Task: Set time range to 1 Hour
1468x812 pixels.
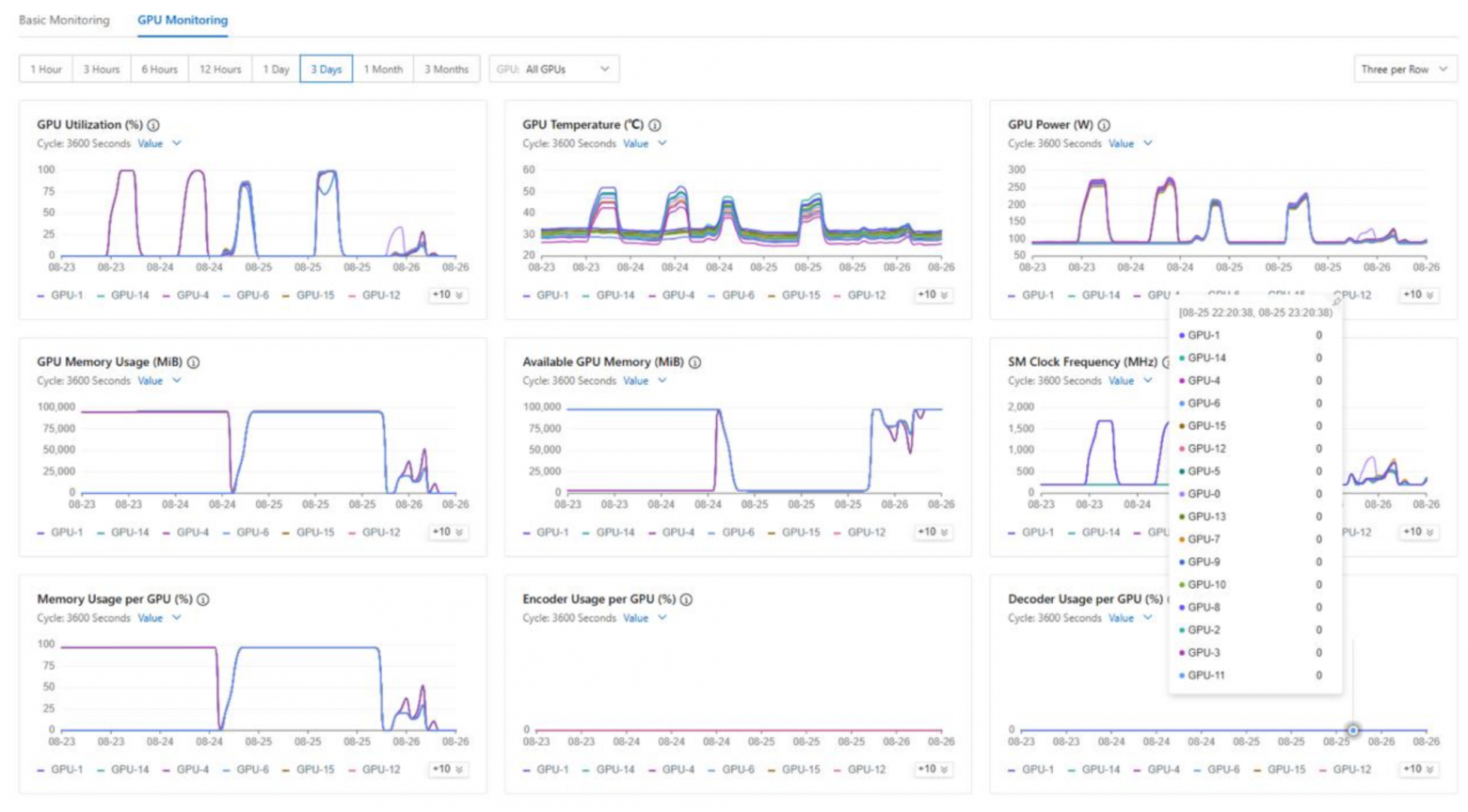Action: coord(46,69)
